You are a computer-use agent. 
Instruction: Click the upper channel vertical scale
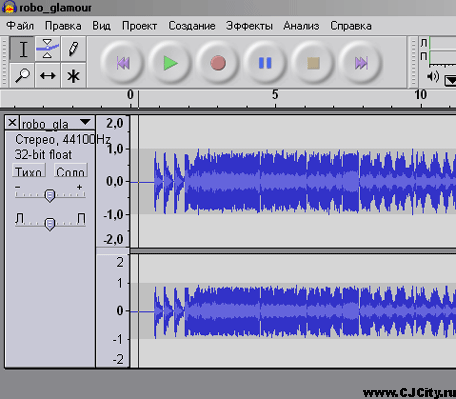(113, 181)
